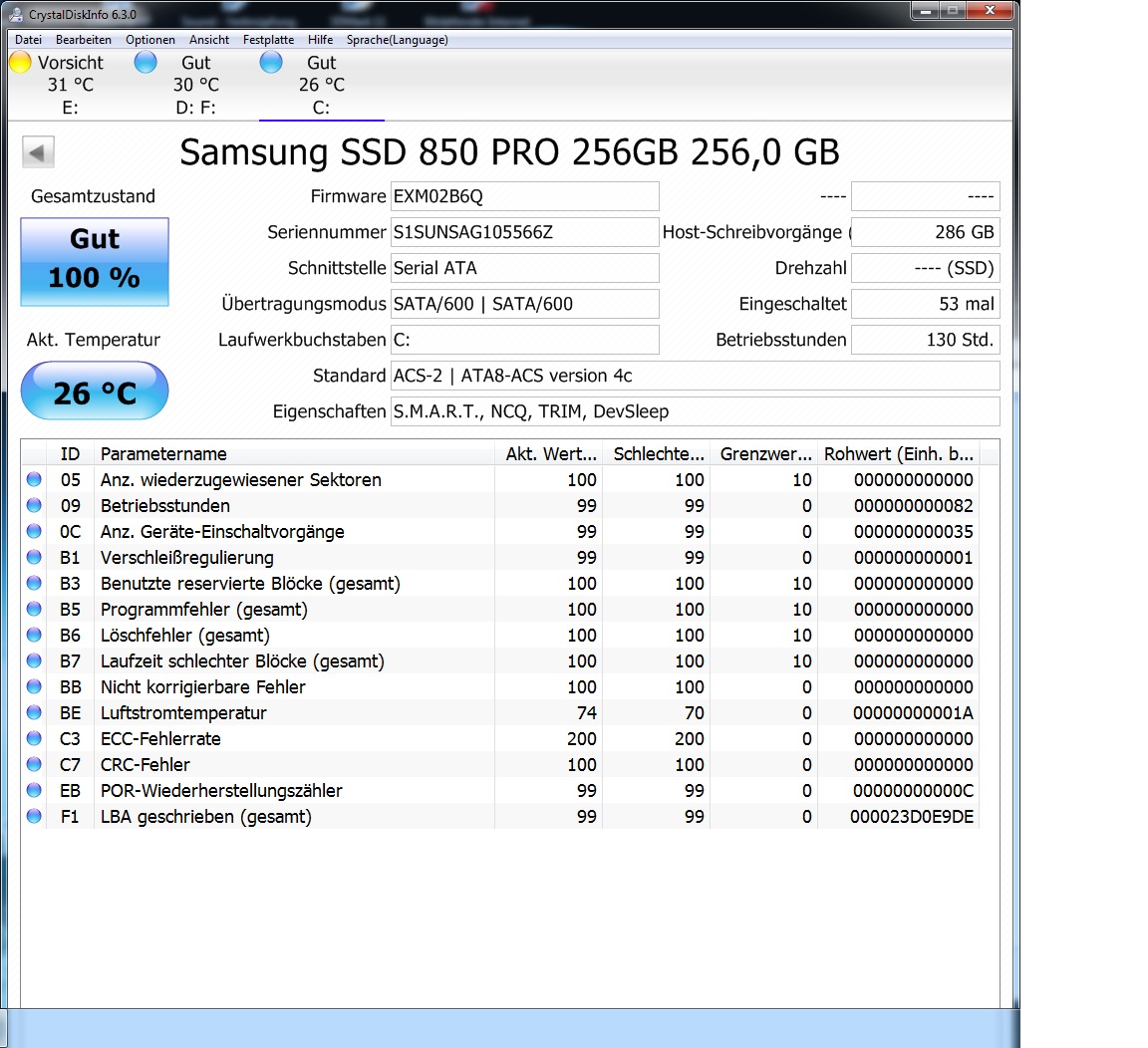Image resolution: width=1148 pixels, height=1048 pixels.
Task: Click status dot for attribute BE
Action: click(x=34, y=712)
